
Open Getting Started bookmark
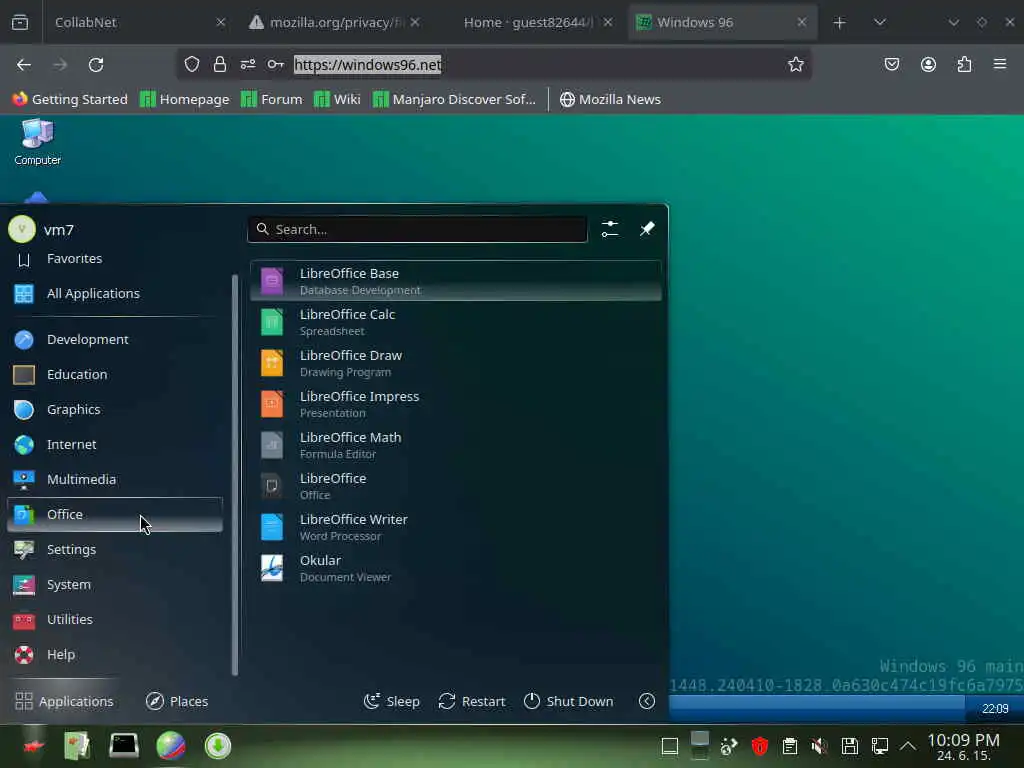click(x=70, y=99)
